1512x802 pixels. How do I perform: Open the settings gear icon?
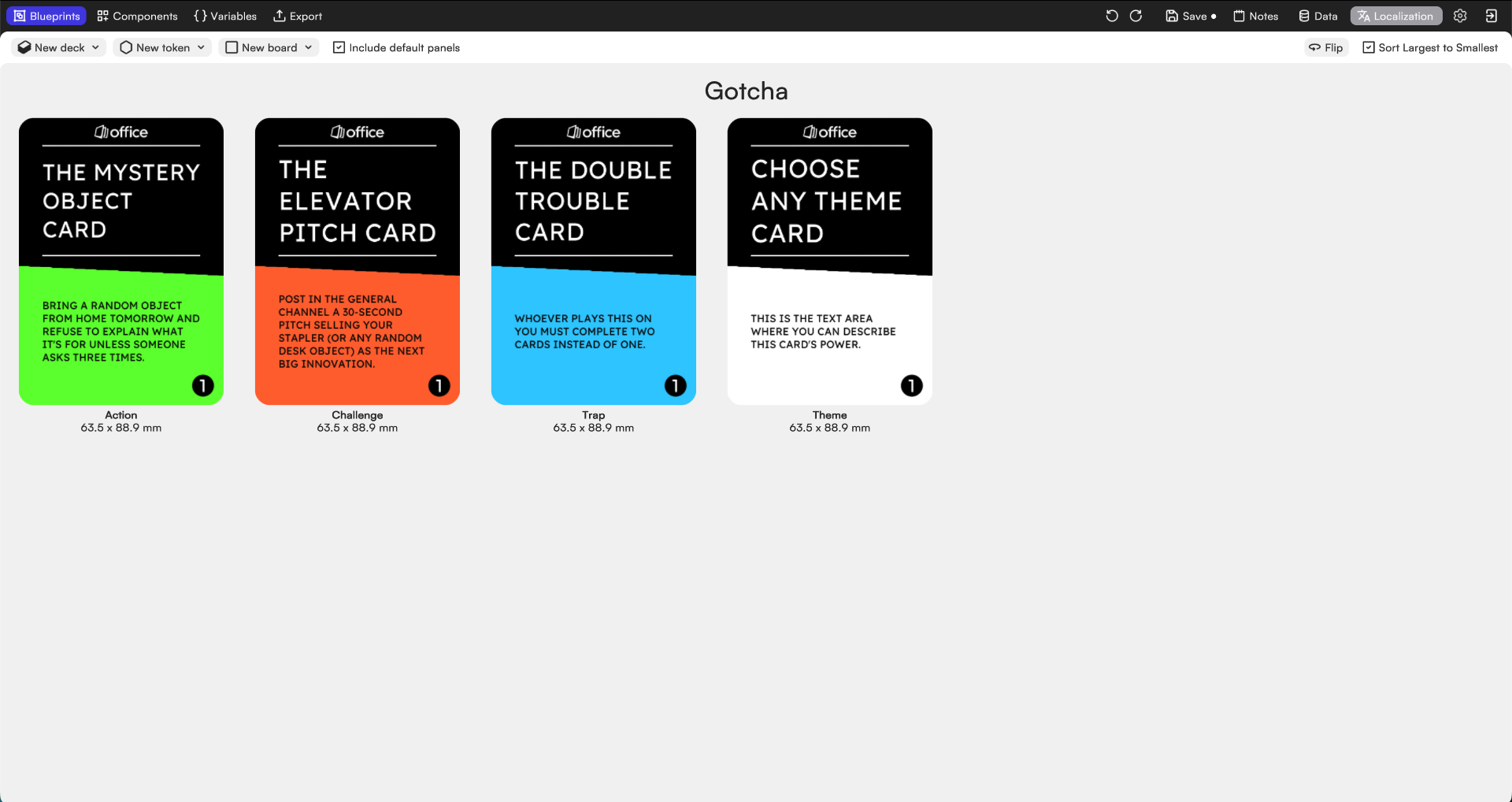(x=1460, y=16)
